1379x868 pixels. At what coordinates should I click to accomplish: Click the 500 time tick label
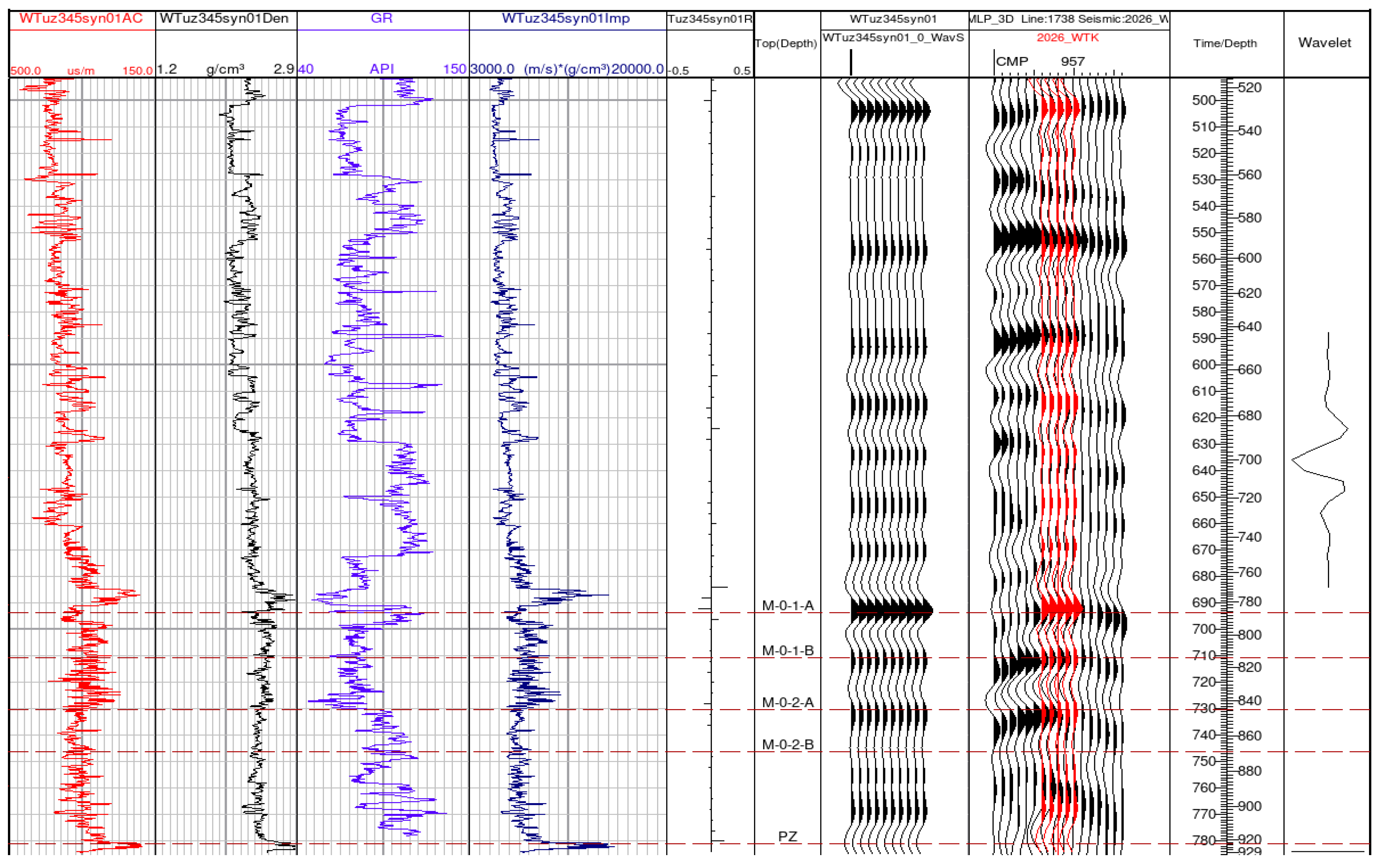[1204, 100]
